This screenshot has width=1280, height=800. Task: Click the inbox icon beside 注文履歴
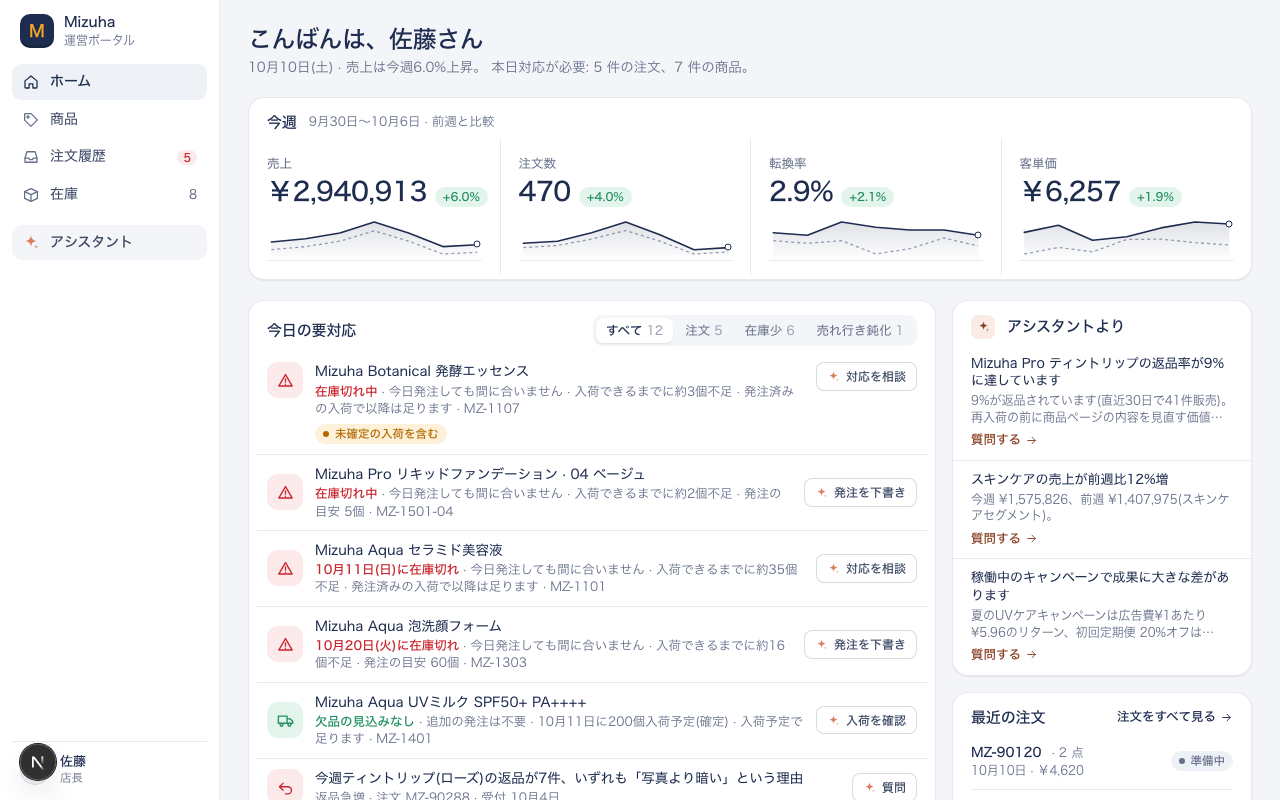[31, 157]
